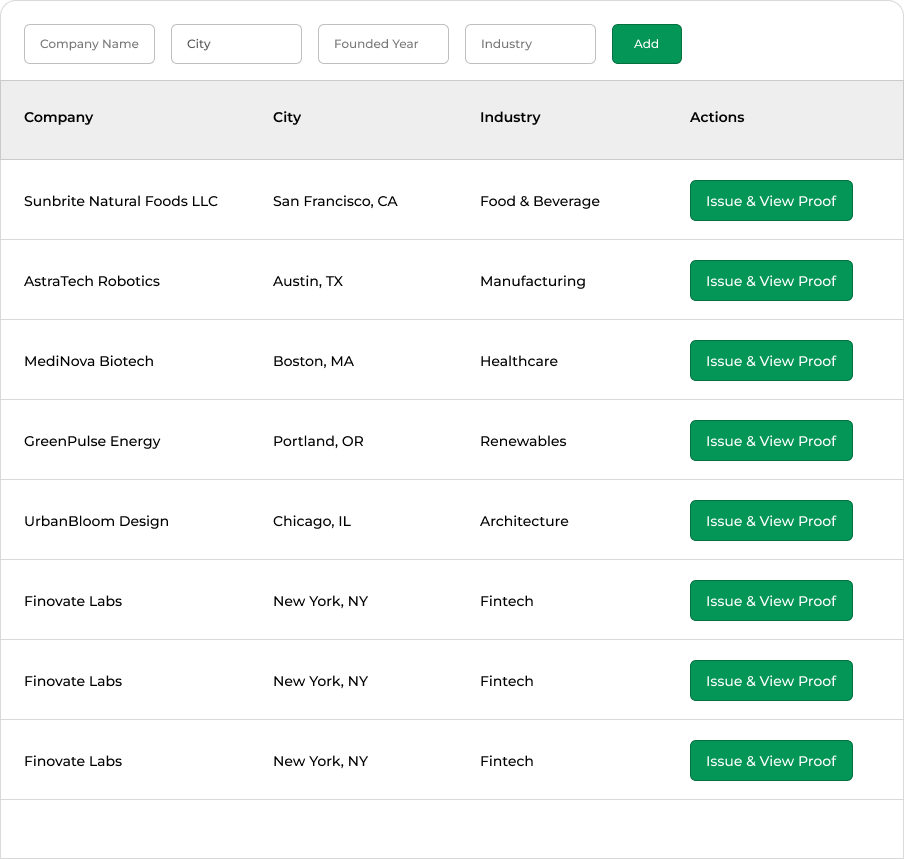Viewport: 904px width, 859px height.
Task: Open proof for MediNova Biotech
Action: coord(770,361)
